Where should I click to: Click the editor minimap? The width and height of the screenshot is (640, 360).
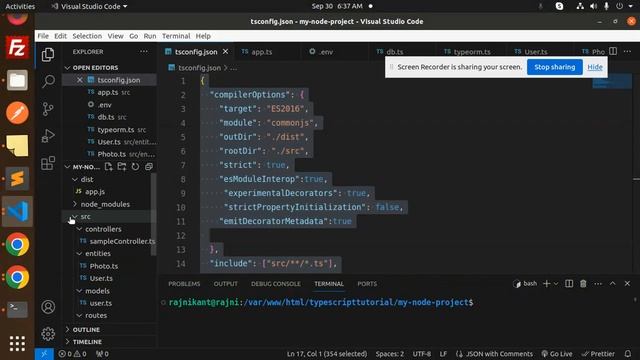point(612,81)
